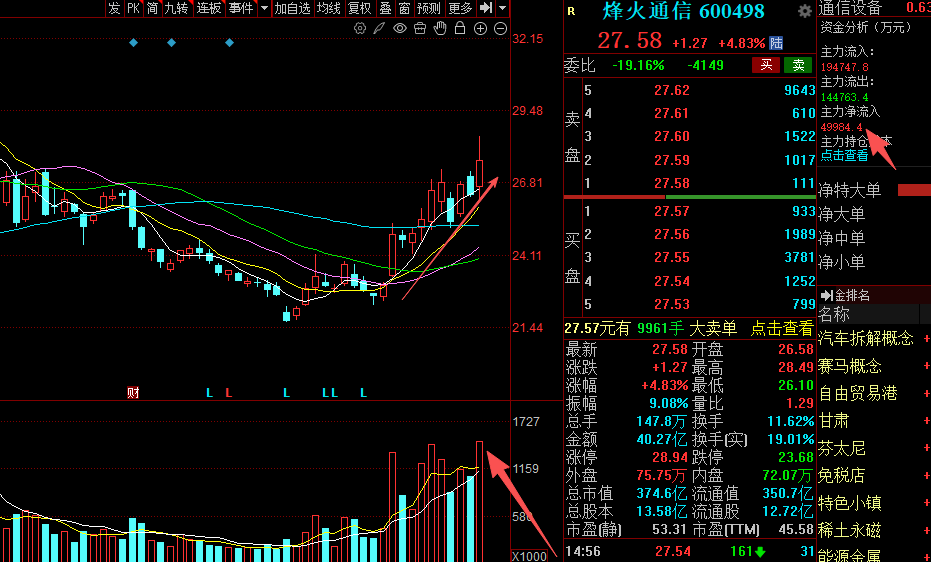This screenshot has height=562, width=931.
Task: Click the sell 5 price 27.62
Action: tap(672, 90)
